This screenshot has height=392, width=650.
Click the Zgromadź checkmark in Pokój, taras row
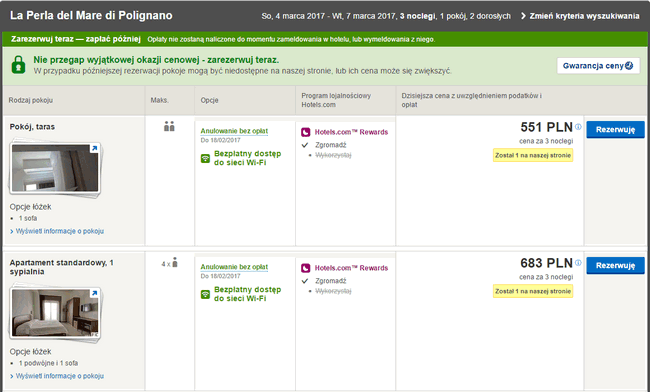(x=305, y=145)
